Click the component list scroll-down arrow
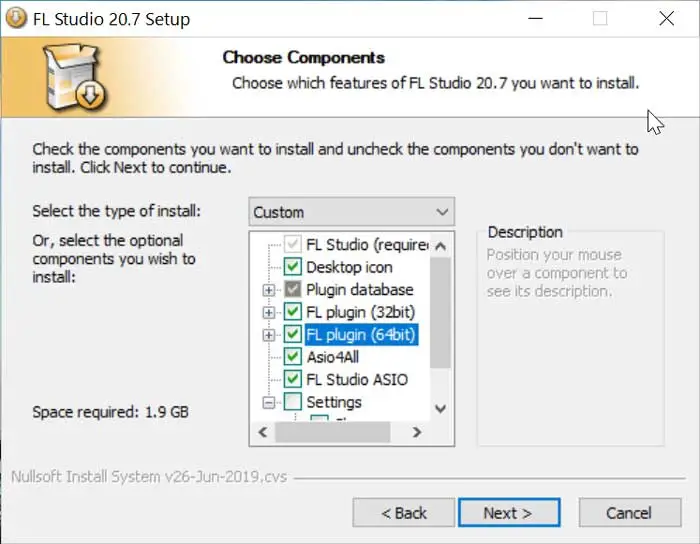This screenshot has width=700, height=544. (x=441, y=409)
